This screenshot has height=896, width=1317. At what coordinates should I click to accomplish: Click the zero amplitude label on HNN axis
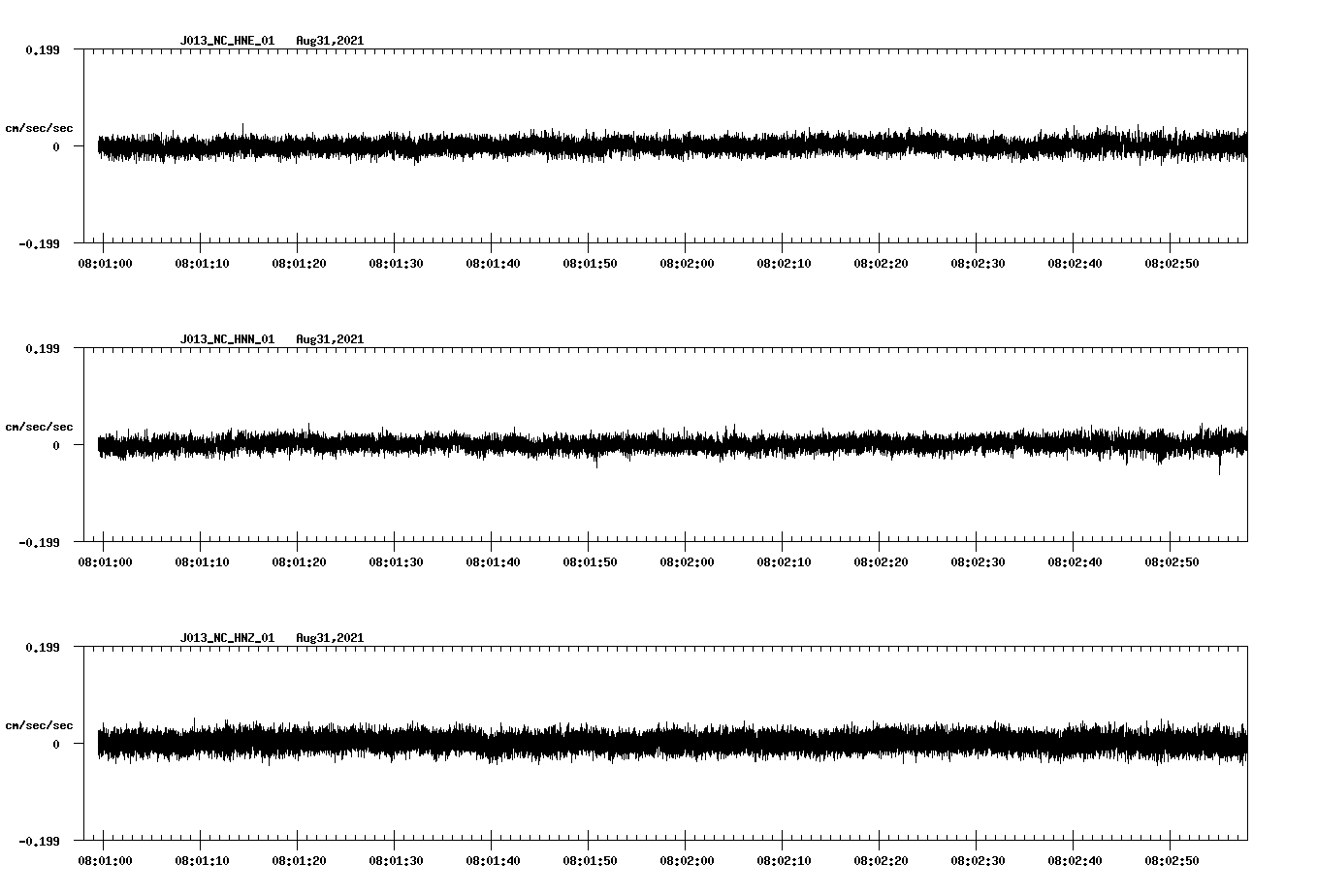[x=56, y=446]
